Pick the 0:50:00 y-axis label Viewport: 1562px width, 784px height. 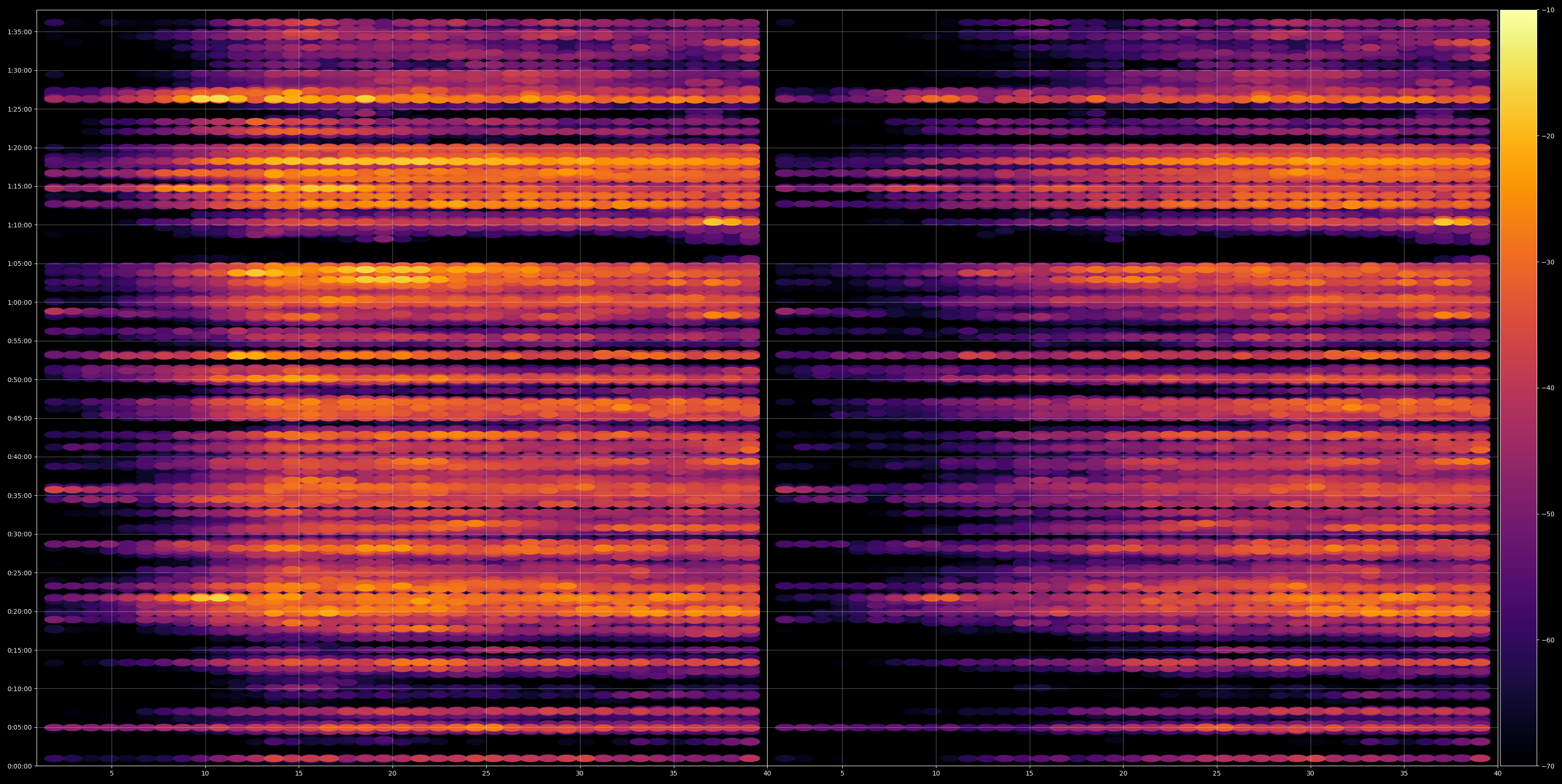[x=19, y=379]
